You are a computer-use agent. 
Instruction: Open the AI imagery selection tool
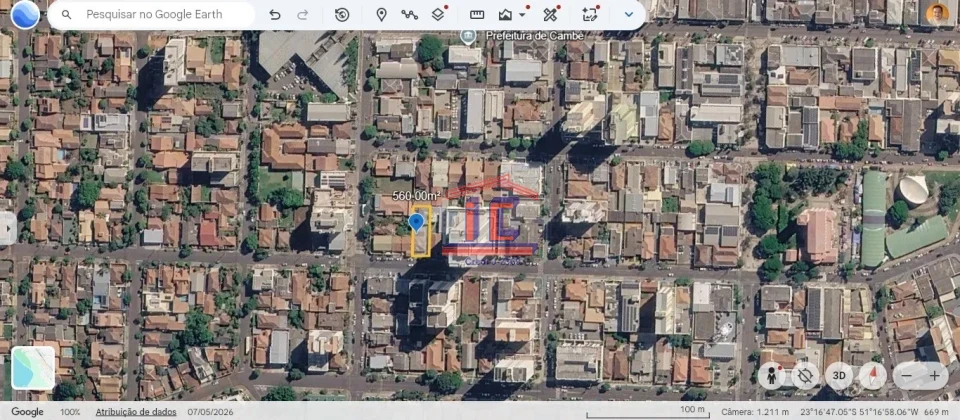click(x=590, y=15)
